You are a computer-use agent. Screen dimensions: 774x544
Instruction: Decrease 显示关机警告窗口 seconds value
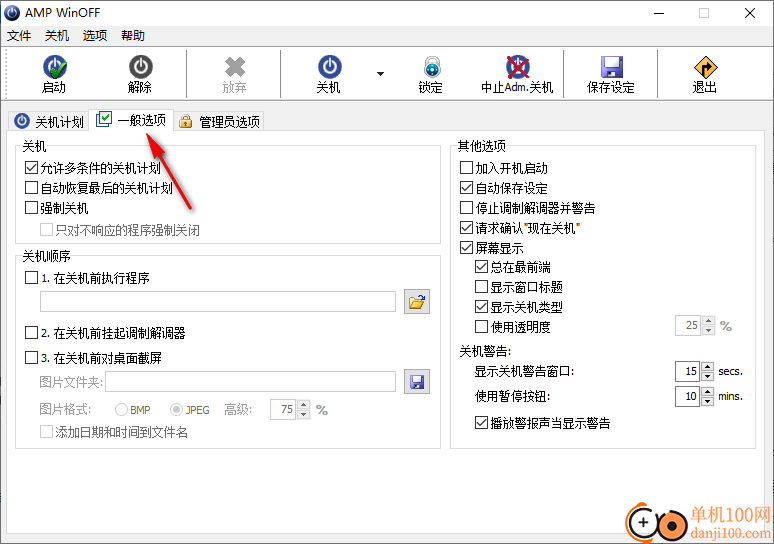click(x=708, y=376)
